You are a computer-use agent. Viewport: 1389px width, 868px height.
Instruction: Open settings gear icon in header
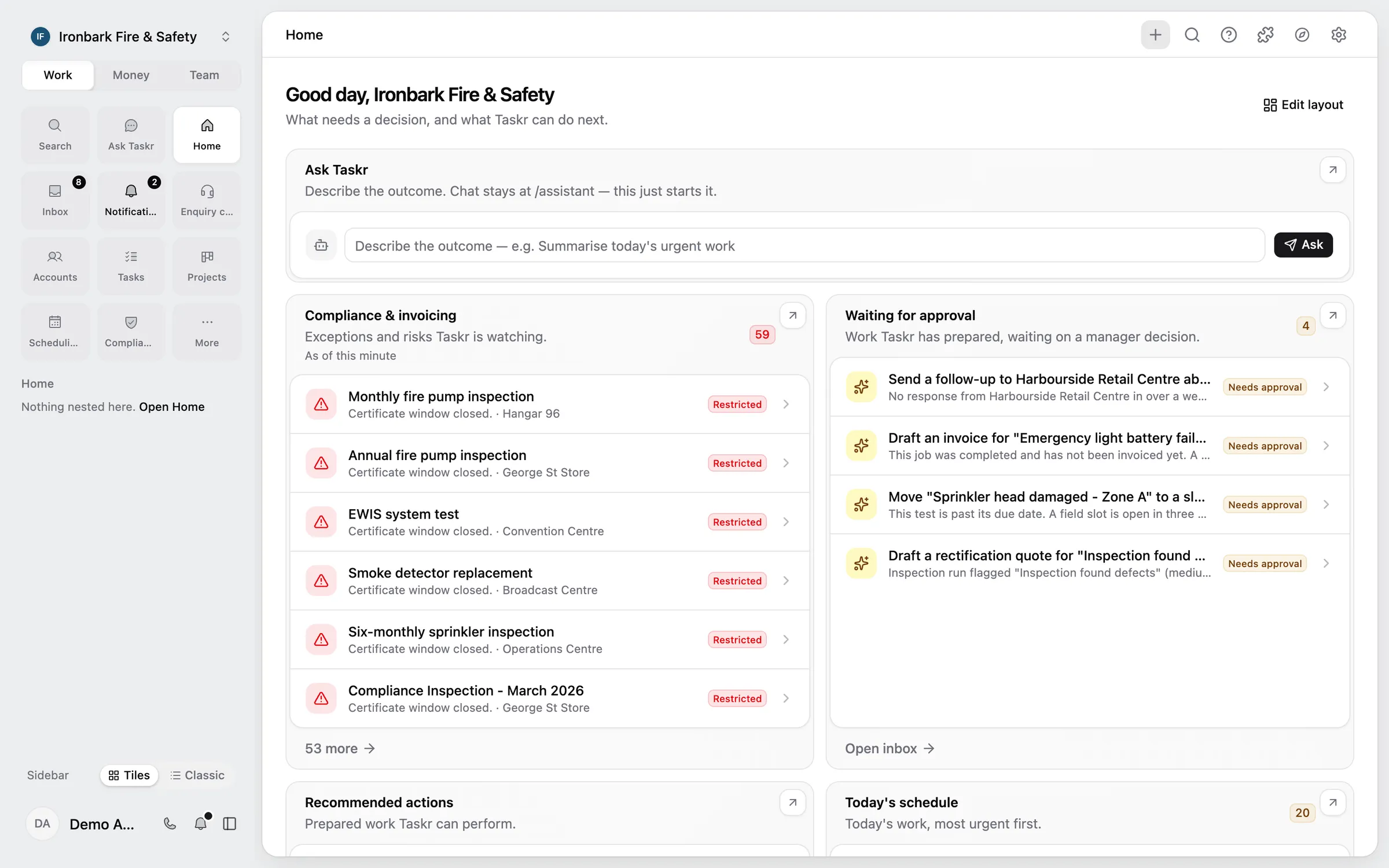pos(1339,35)
